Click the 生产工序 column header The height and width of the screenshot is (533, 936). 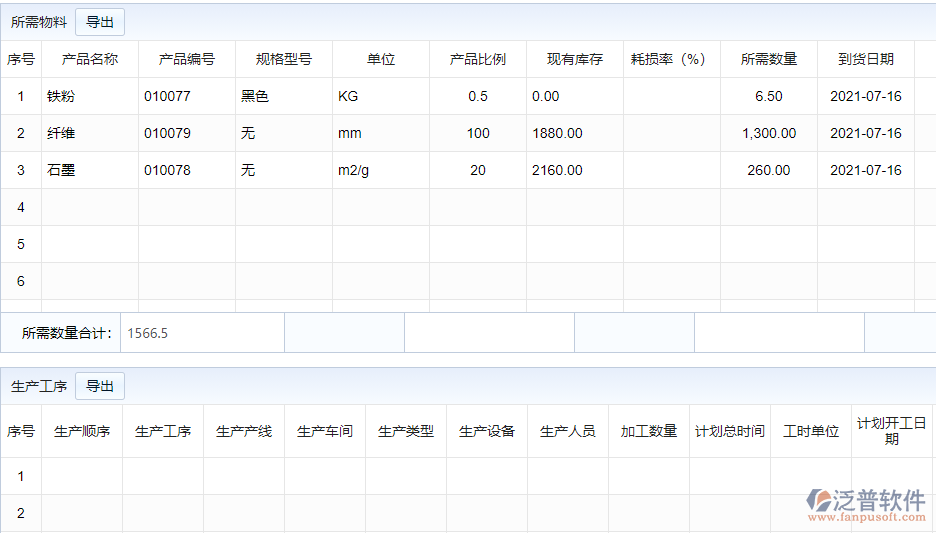pos(163,431)
